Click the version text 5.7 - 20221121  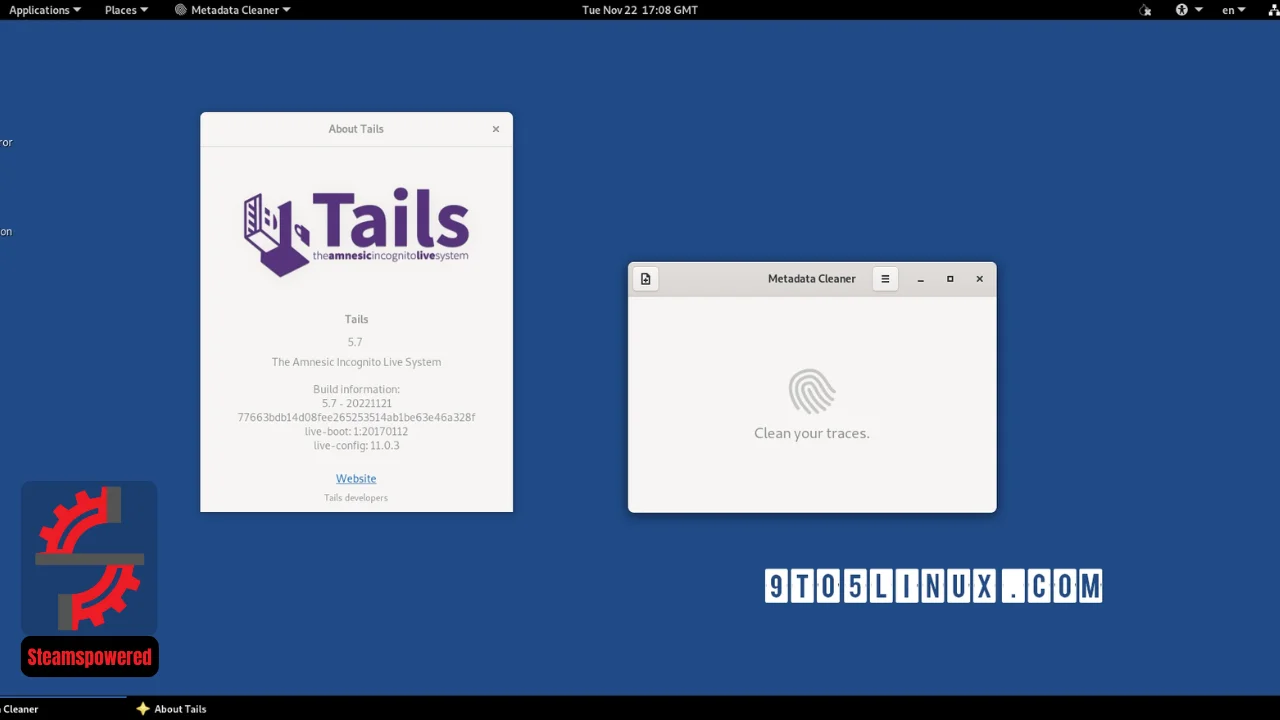click(356, 403)
